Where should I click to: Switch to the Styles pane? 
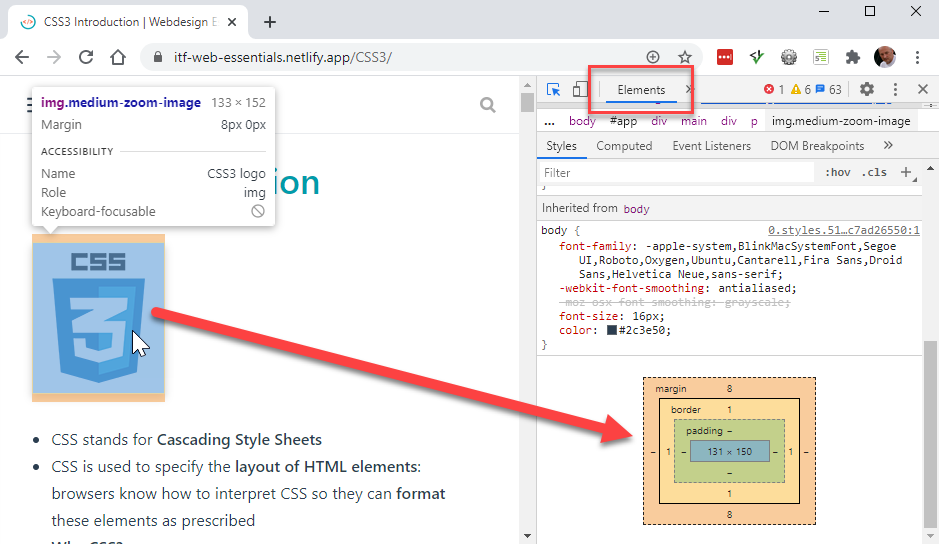[x=561, y=146]
